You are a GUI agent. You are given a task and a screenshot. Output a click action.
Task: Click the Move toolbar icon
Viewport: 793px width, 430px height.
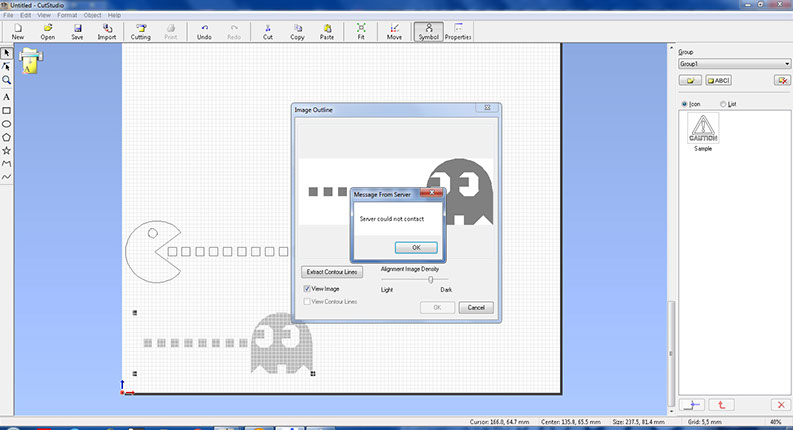tap(394, 31)
